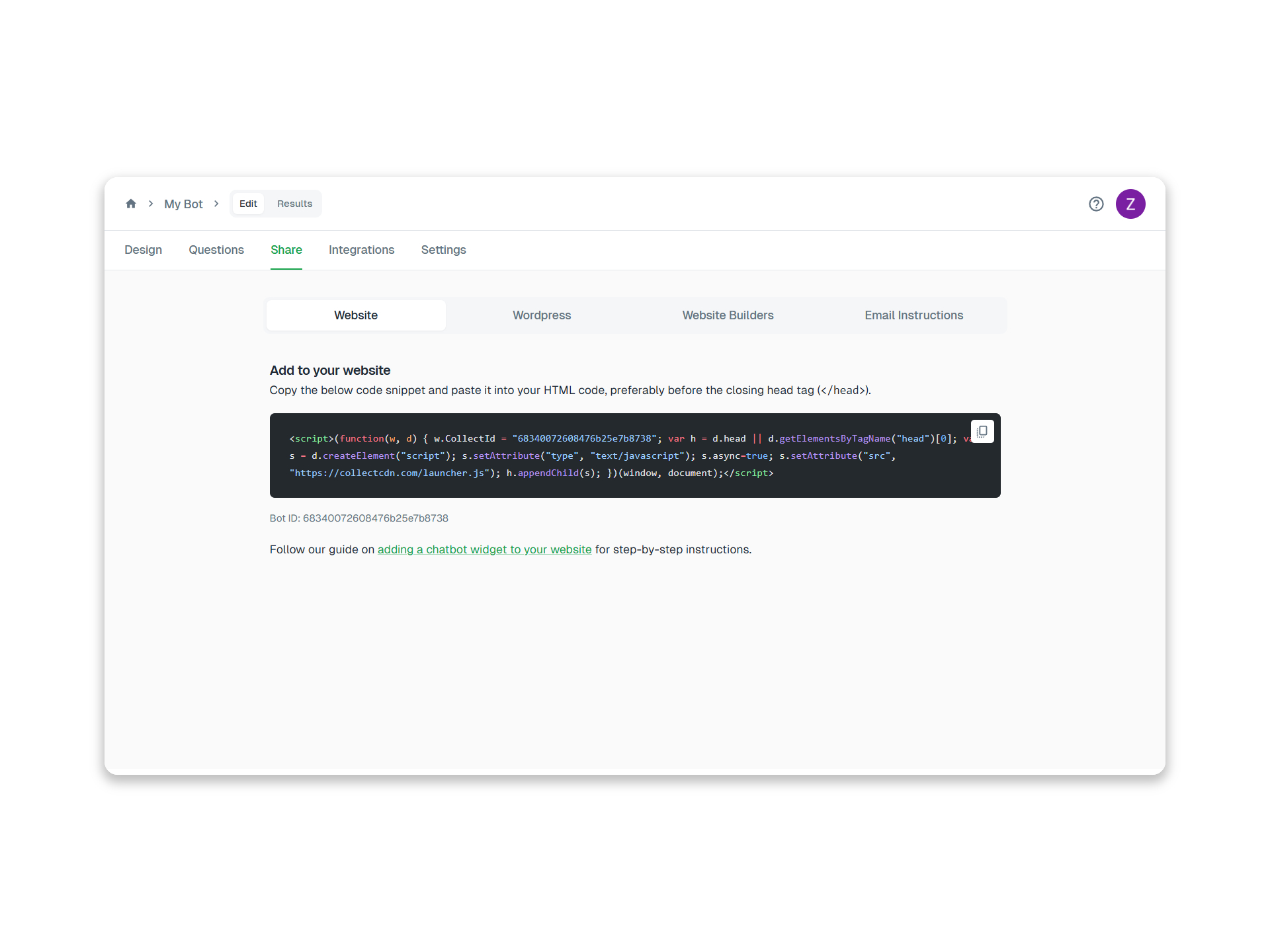Open the help question mark icon
Screen dimensions: 1270x952
[x=1096, y=204]
